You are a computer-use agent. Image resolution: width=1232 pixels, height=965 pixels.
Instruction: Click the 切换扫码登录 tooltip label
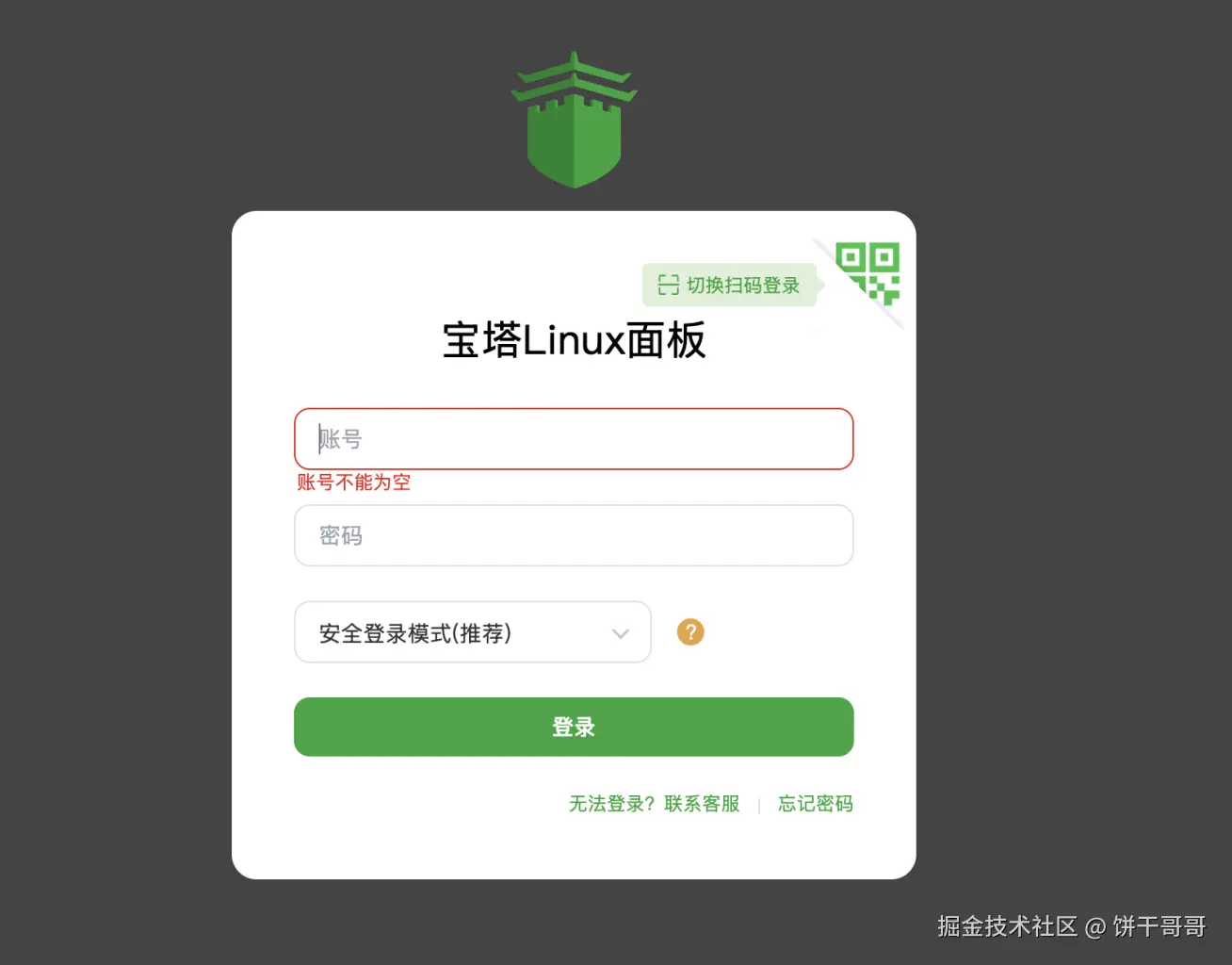[x=742, y=285]
